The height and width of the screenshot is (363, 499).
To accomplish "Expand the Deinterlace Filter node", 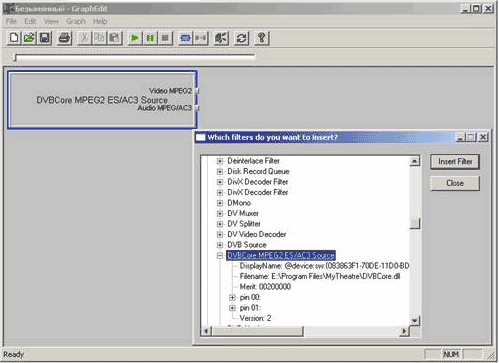I will pos(220,161).
